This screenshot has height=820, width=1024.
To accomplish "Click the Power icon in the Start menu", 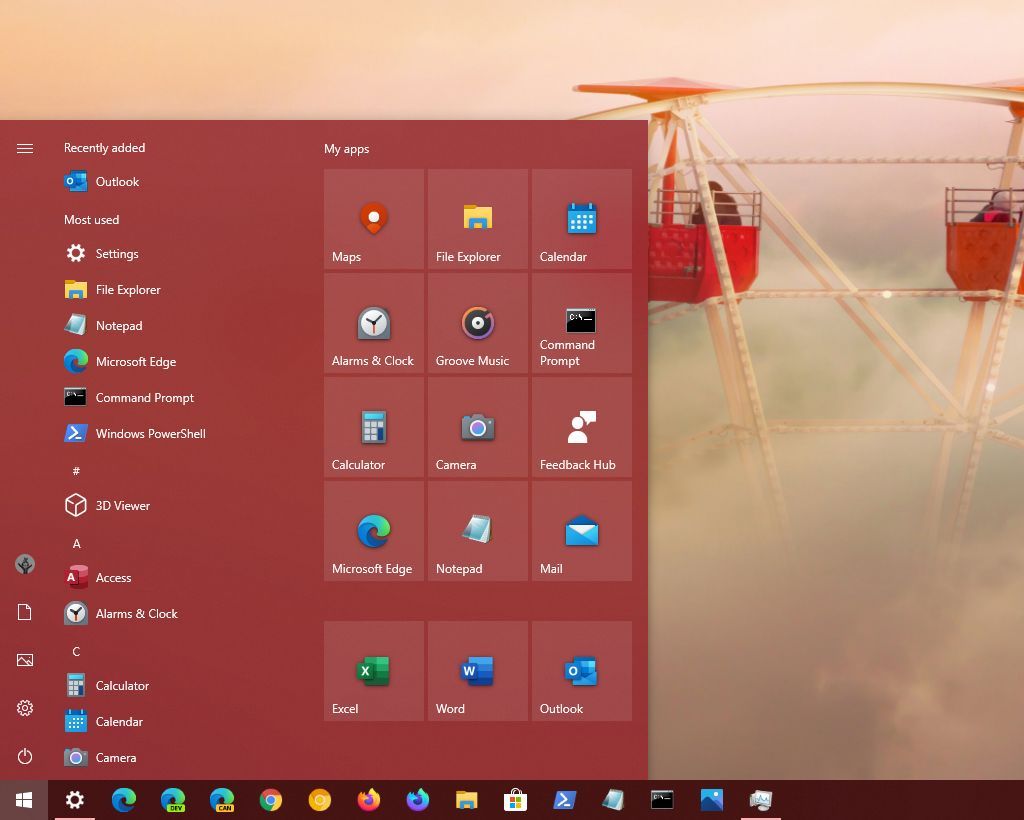I will click(25, 757).
